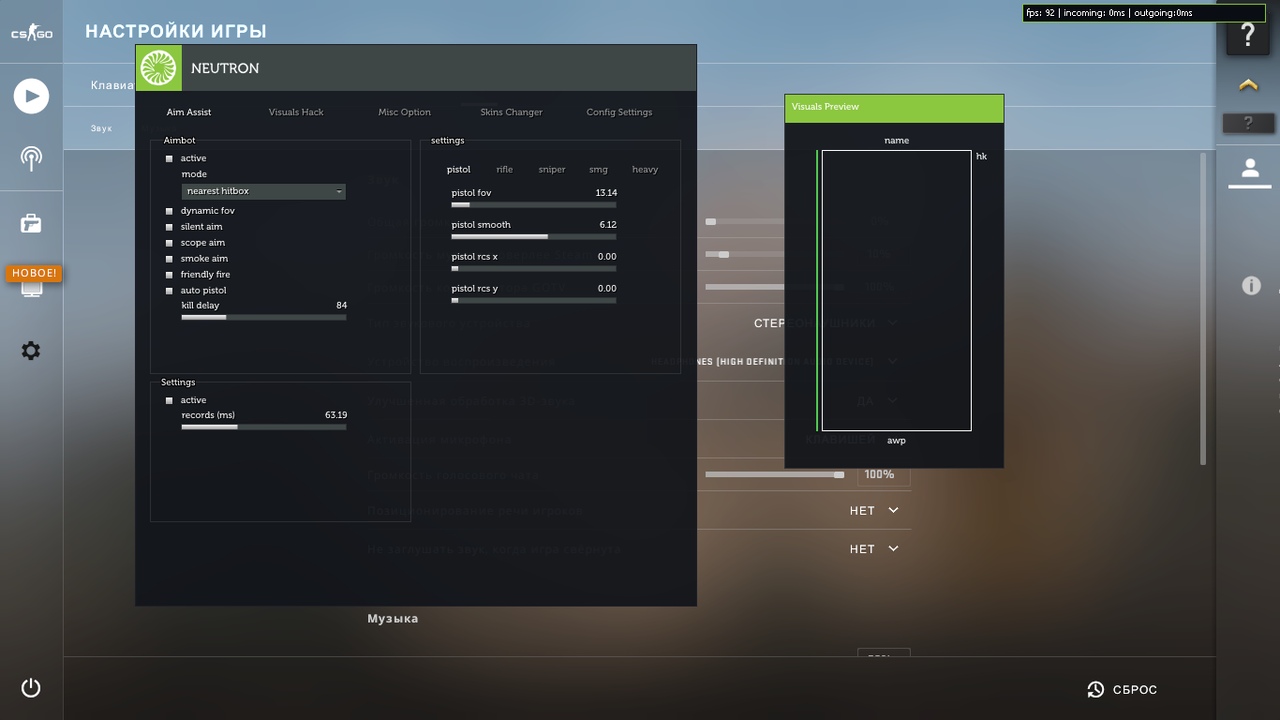Click the СБРОС reset button
1280x720 pixels.
pyautogui.click(x=1122, y=690)
